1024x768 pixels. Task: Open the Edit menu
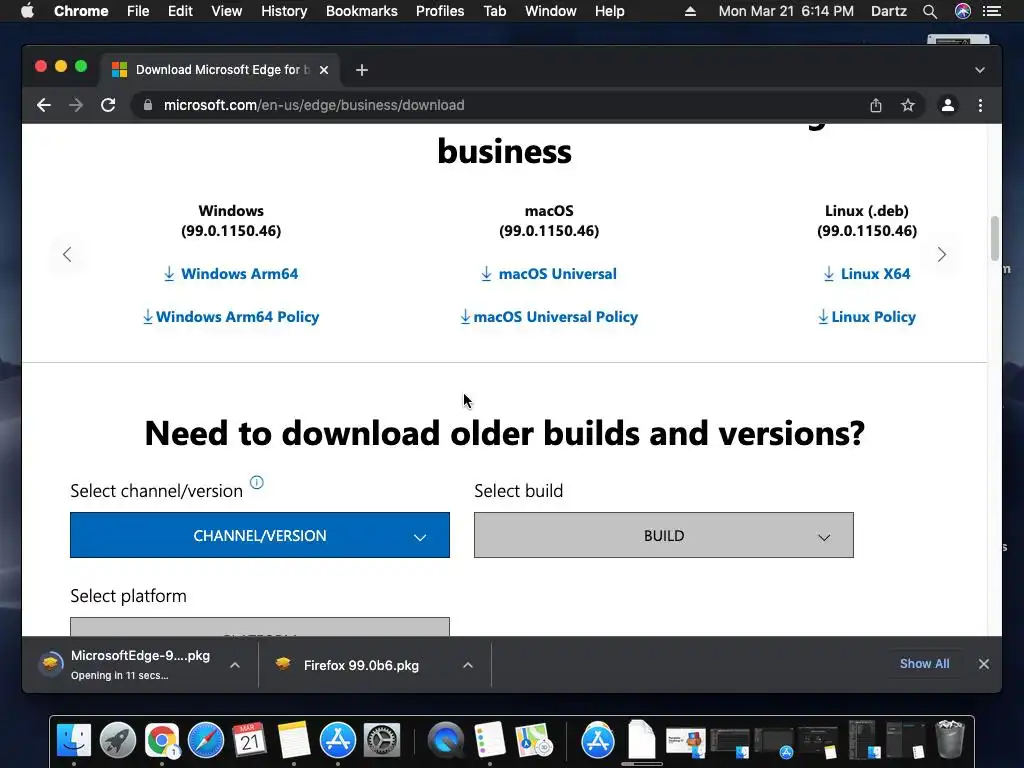click(x=180, y=11)
